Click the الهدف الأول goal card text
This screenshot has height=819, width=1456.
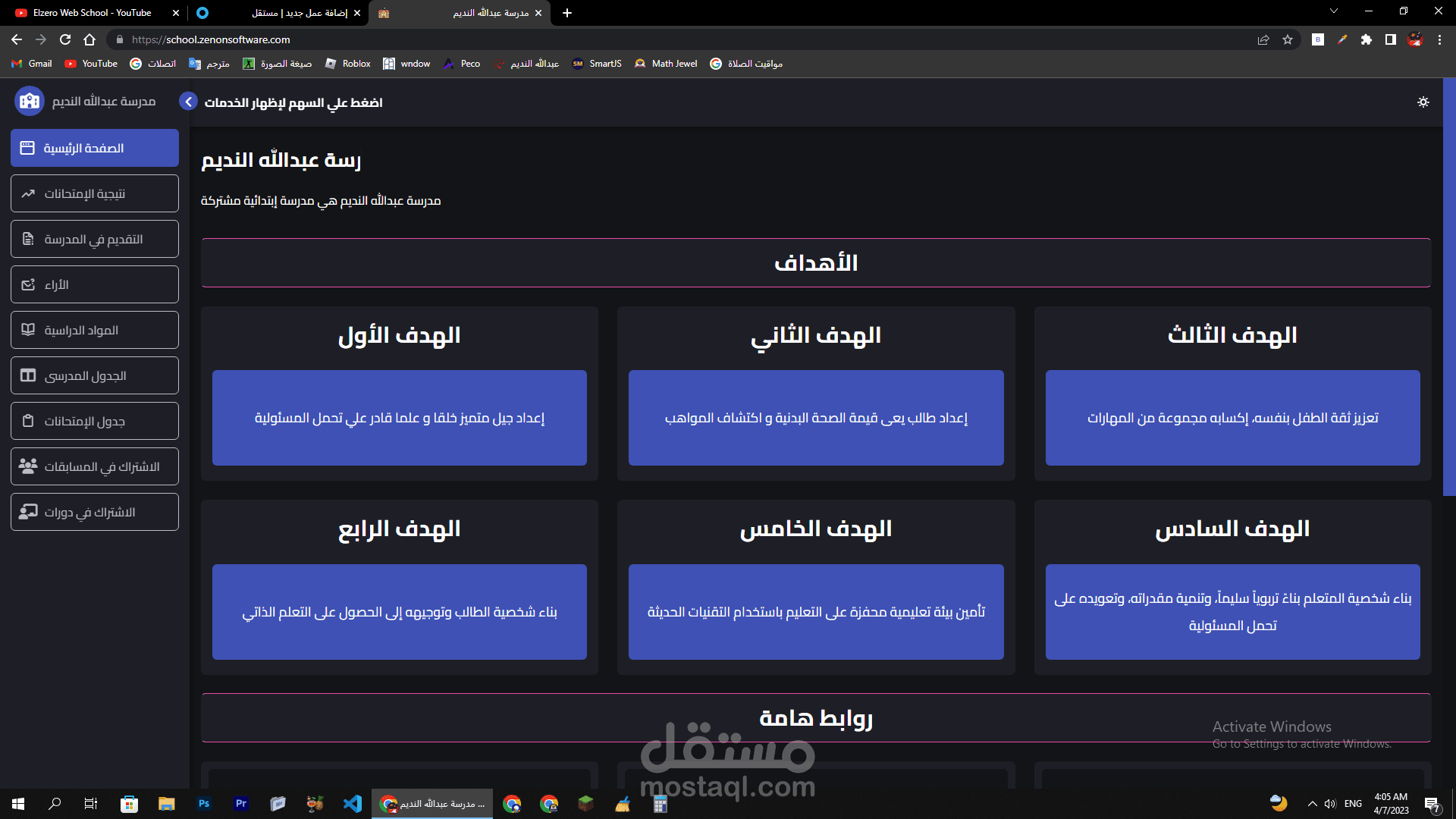pyautogui.click(x=400, y=418)
